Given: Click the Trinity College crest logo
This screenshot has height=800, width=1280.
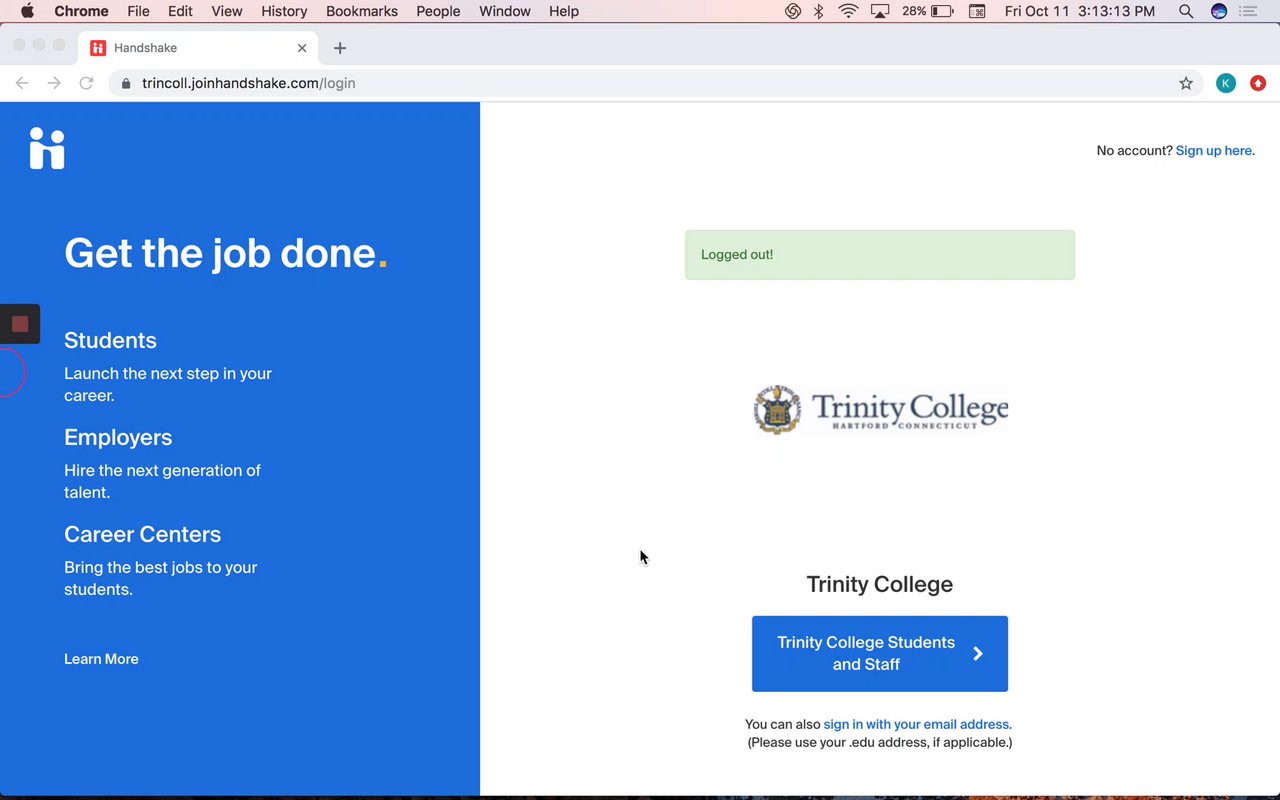Looking at the screenshot, I should tap(777, 409).
